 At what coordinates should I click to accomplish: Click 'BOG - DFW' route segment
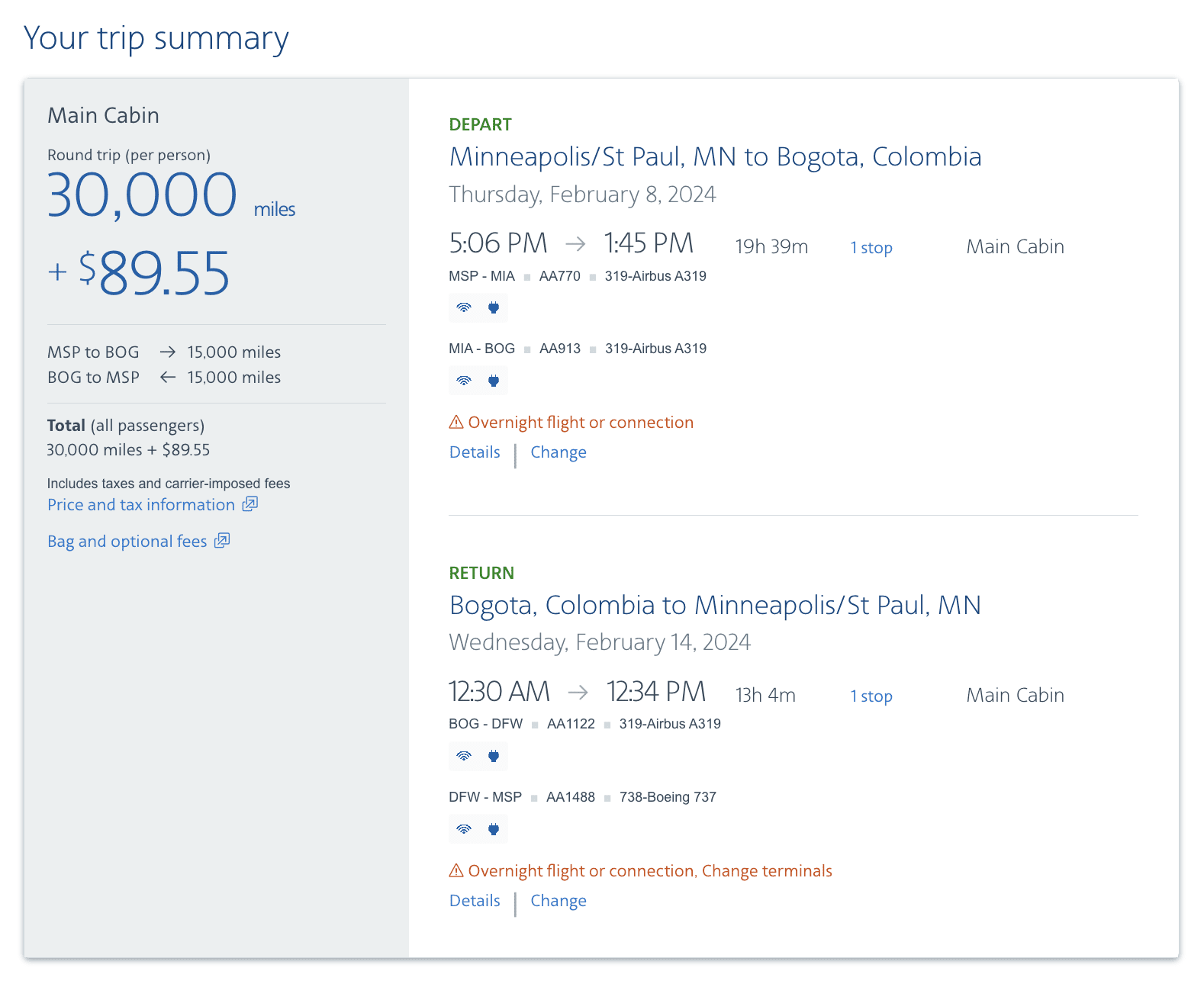[x=485, y=724]
